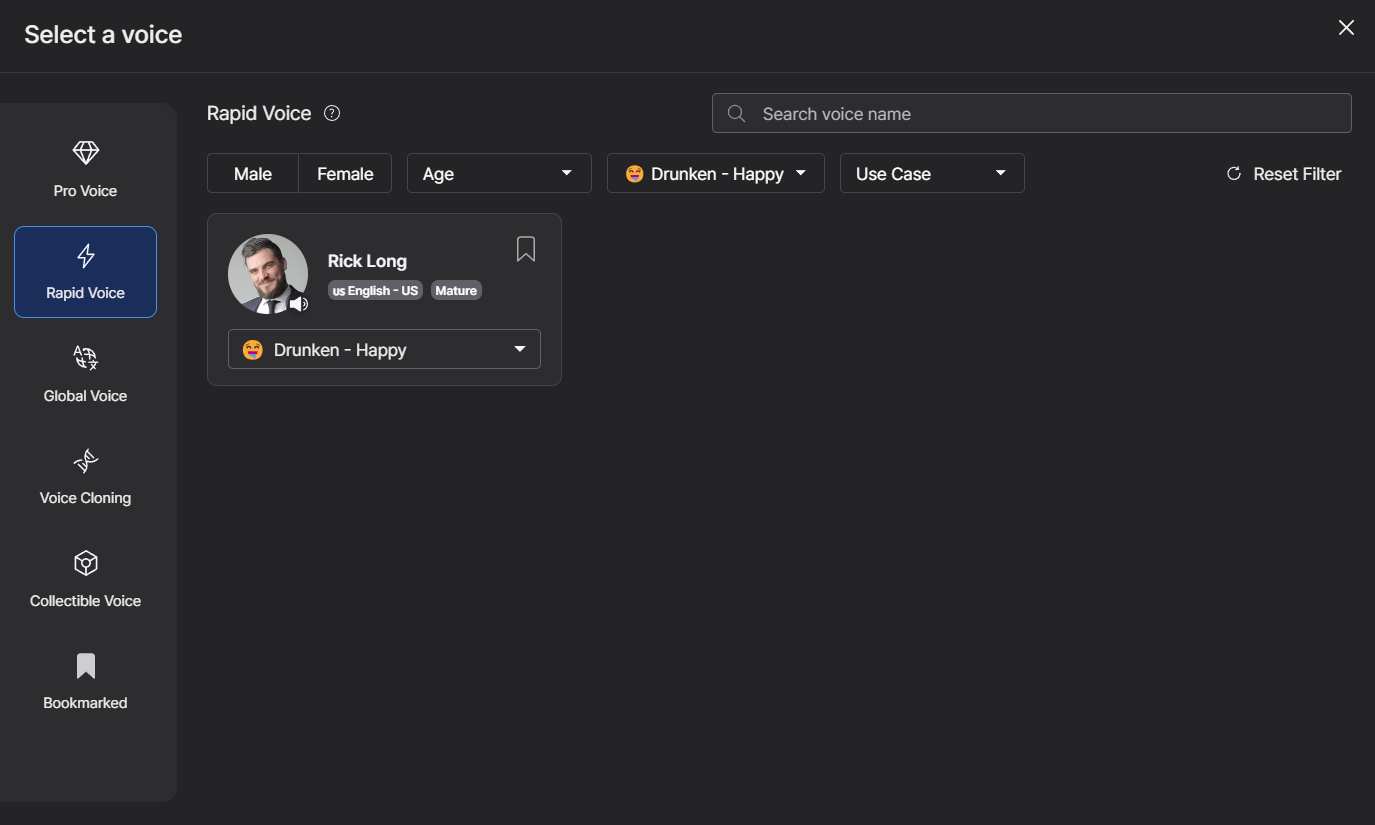Click the Pro Voice diamond icon
The width and height of the screenshot is (1375, 825).
[86, 153]
